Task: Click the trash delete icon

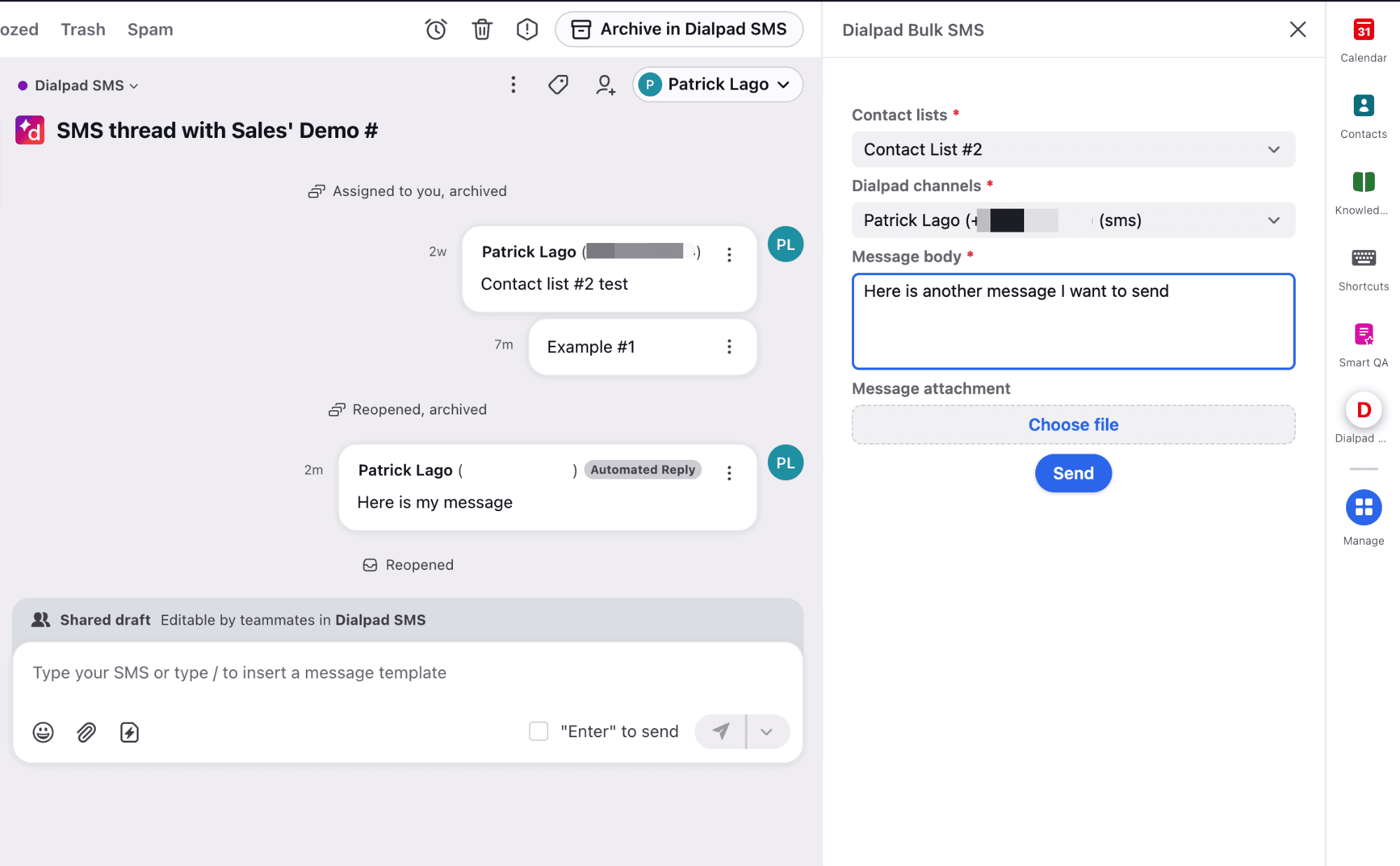Action: [482, 29]
